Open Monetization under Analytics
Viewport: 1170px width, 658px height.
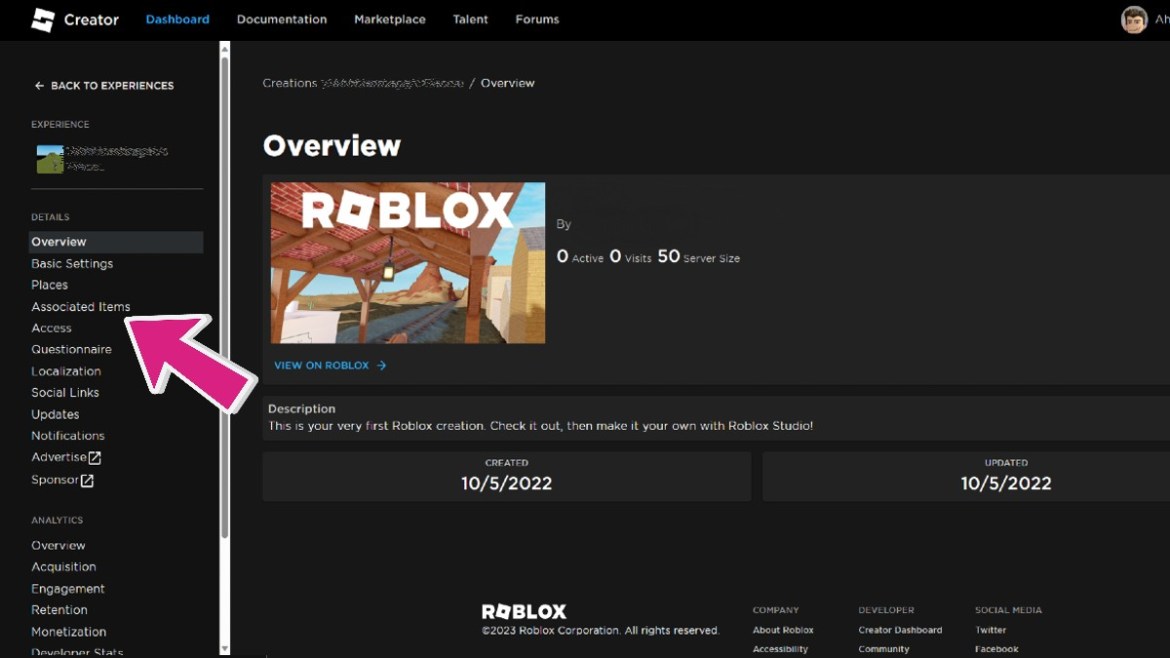tap(68, 632)
